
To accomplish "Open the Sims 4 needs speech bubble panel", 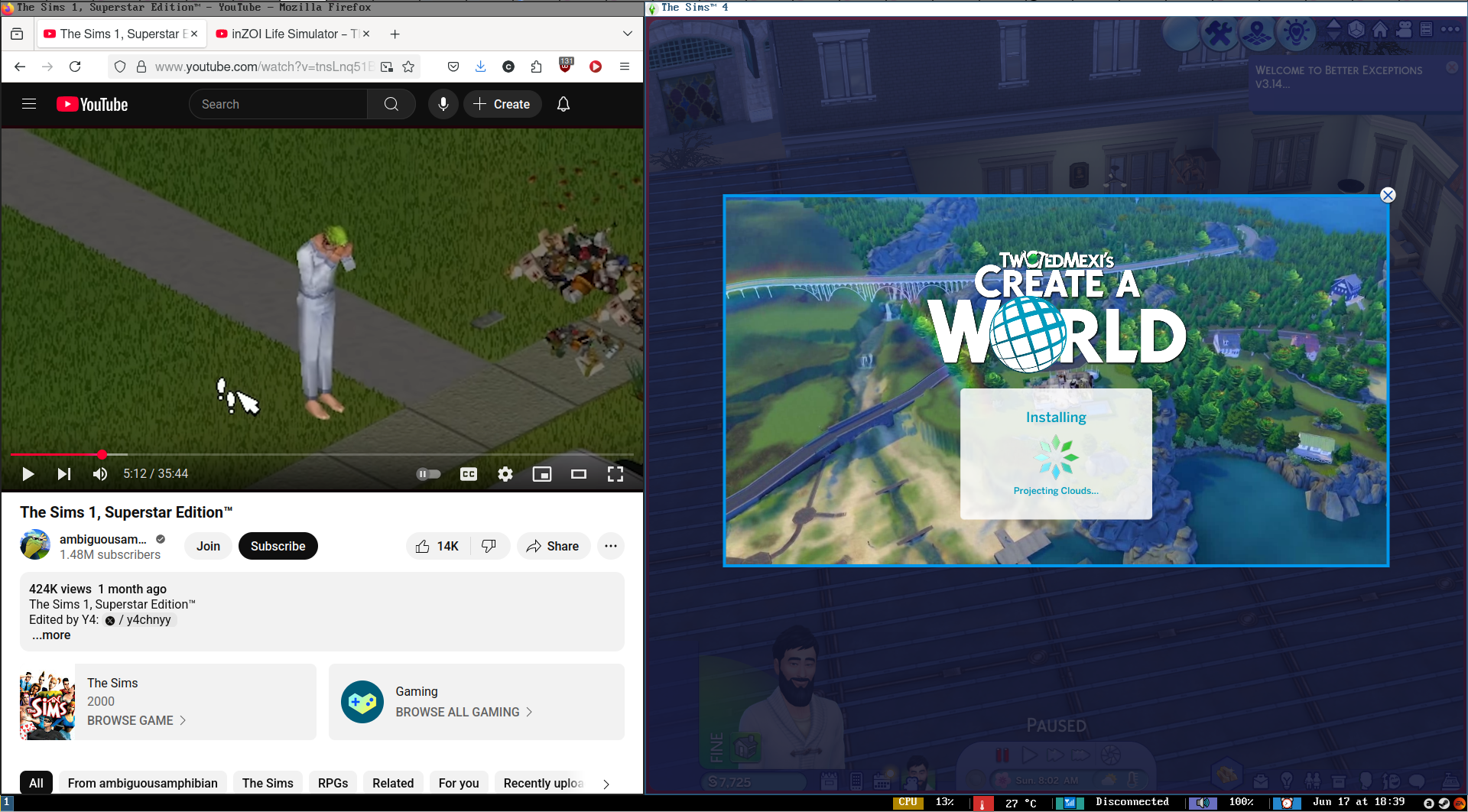I will coord(1417,781).
